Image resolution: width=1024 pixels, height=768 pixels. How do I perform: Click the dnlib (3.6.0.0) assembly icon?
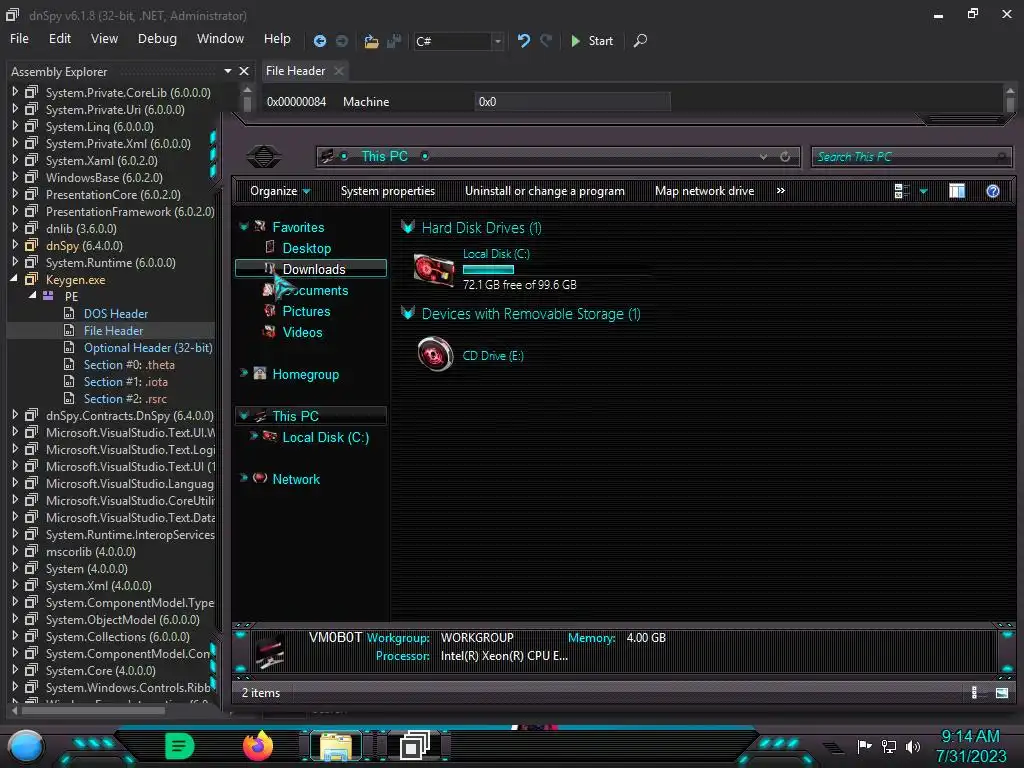point(31,228)
